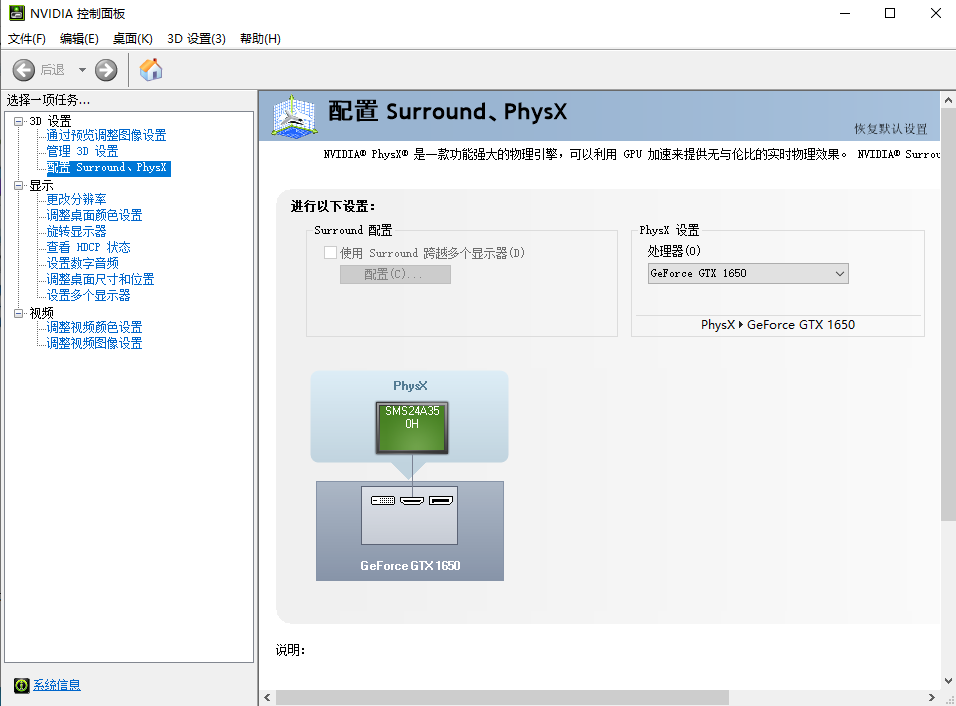Click the DVI port icon on GPU diagram
Screen dimensions: 956x706
[x=382, y=499]
